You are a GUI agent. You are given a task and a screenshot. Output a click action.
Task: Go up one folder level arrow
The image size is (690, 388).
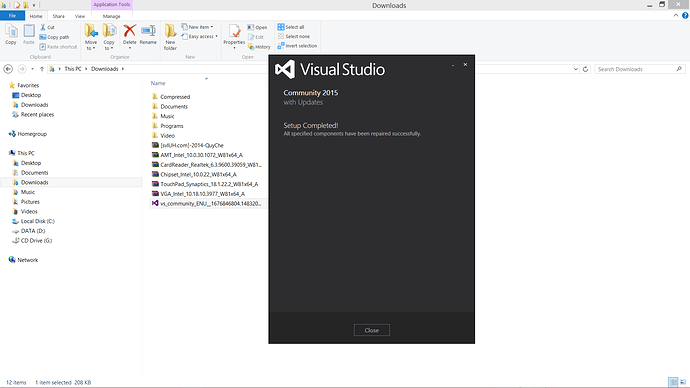pos(42,69)
